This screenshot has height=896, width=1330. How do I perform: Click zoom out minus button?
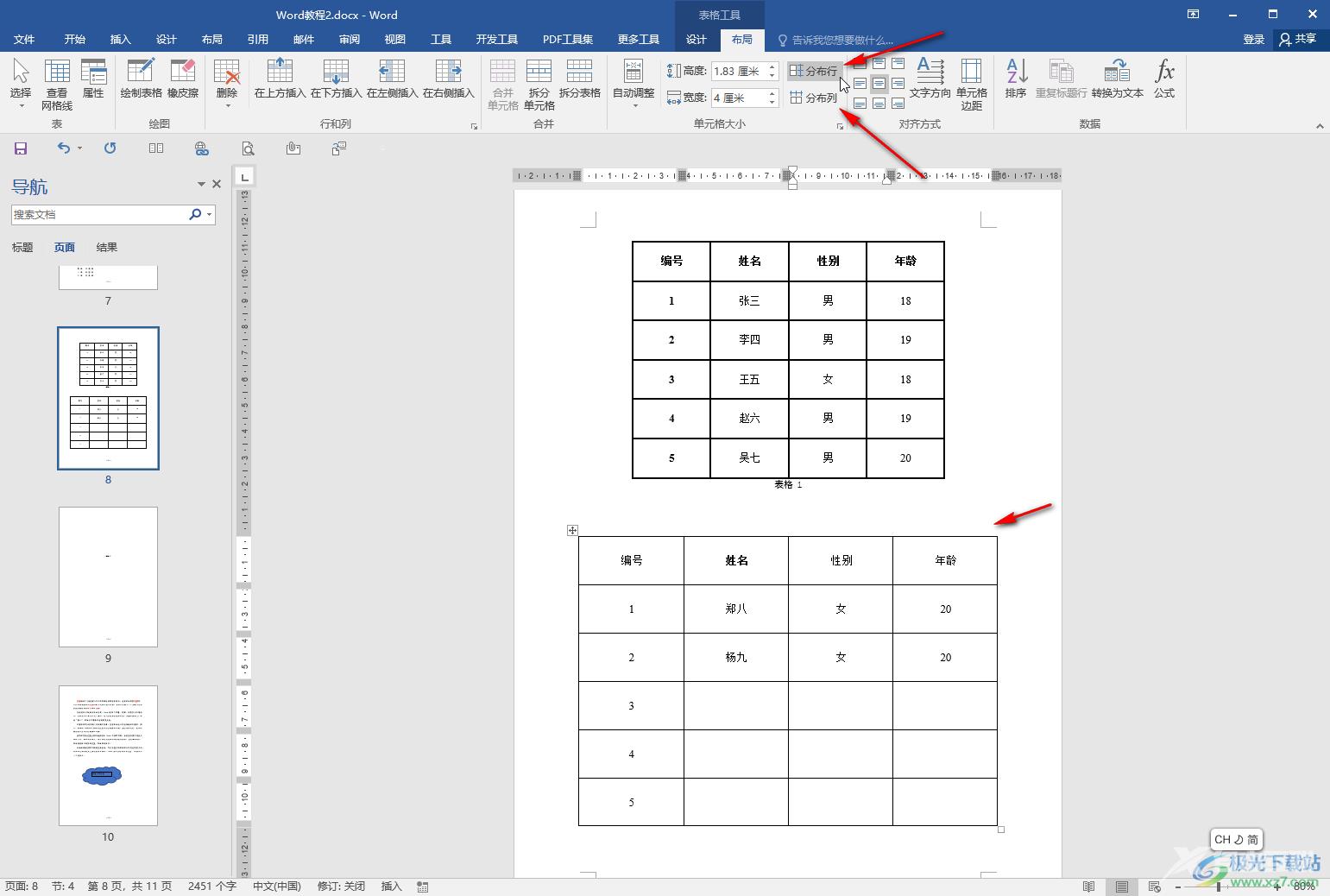[1177, 887]
